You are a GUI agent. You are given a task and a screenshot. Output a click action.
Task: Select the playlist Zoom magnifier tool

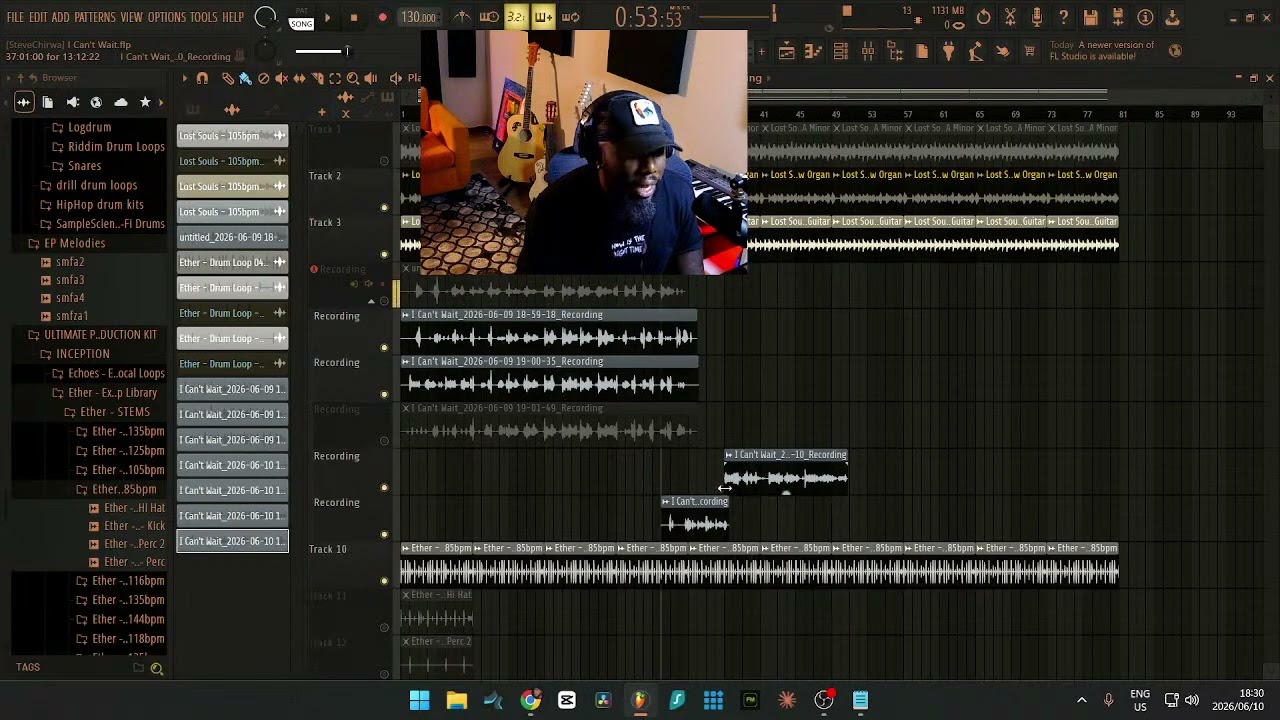click(353, 78)
